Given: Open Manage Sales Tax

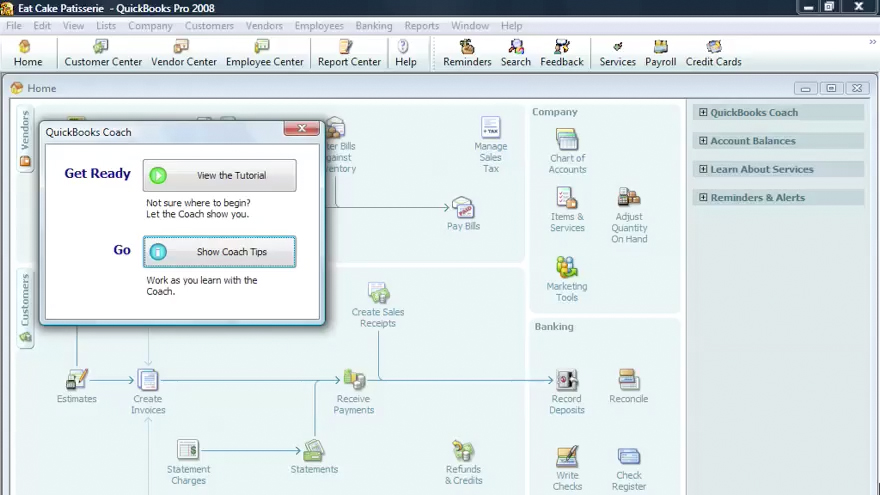Looking at the screenshot, I should [491, 145].
